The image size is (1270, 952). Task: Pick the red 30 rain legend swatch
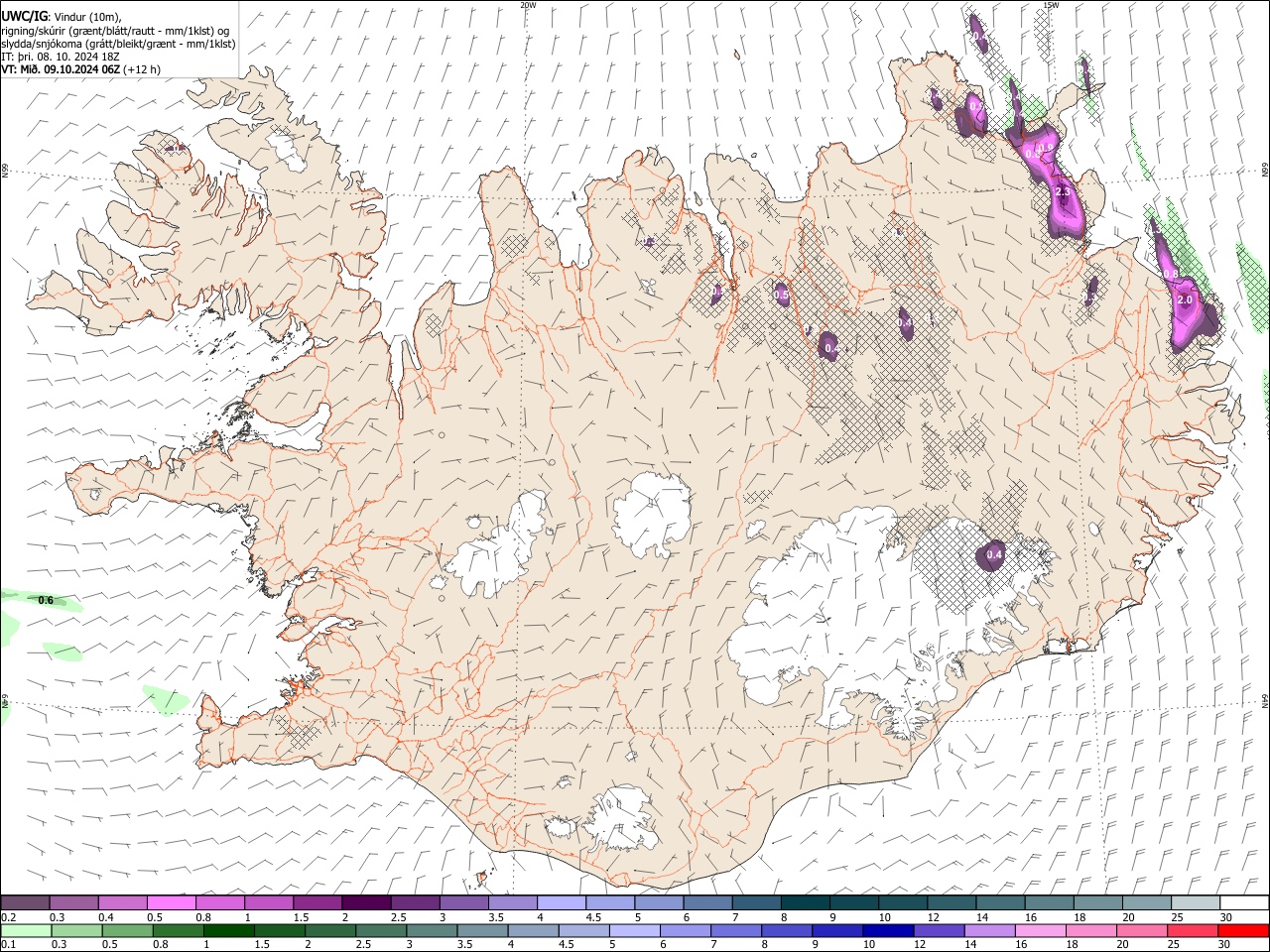1243,933
